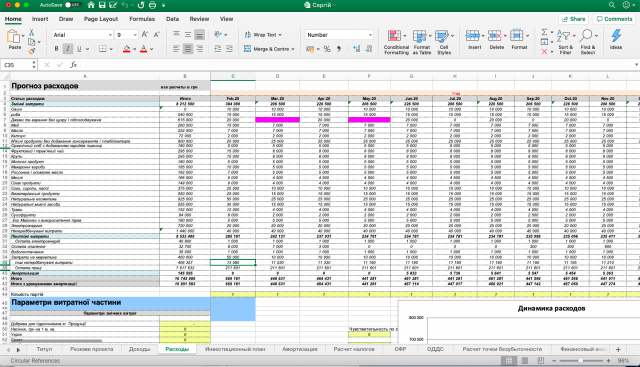Image resolution: width=640 pixels, height=367 pixels.
Task: Click Wrap Text button
Action: 263,35
